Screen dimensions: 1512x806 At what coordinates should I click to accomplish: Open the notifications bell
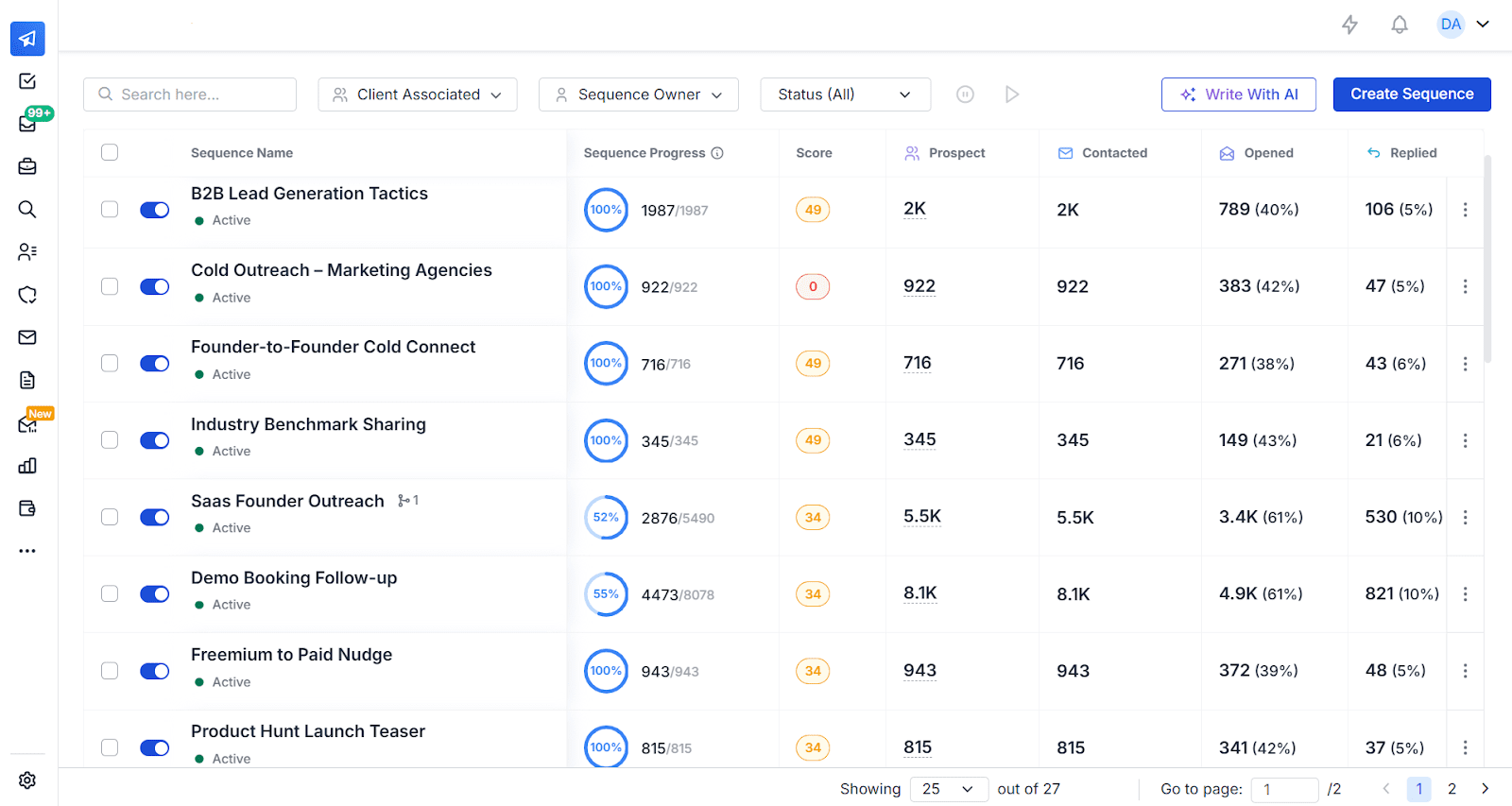(1400, 25)
